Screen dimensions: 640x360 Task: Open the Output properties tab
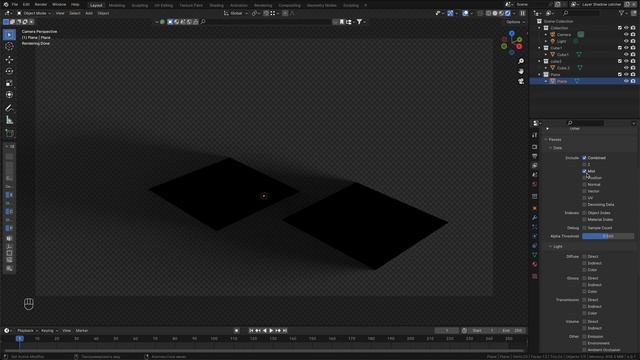[535, 156]
